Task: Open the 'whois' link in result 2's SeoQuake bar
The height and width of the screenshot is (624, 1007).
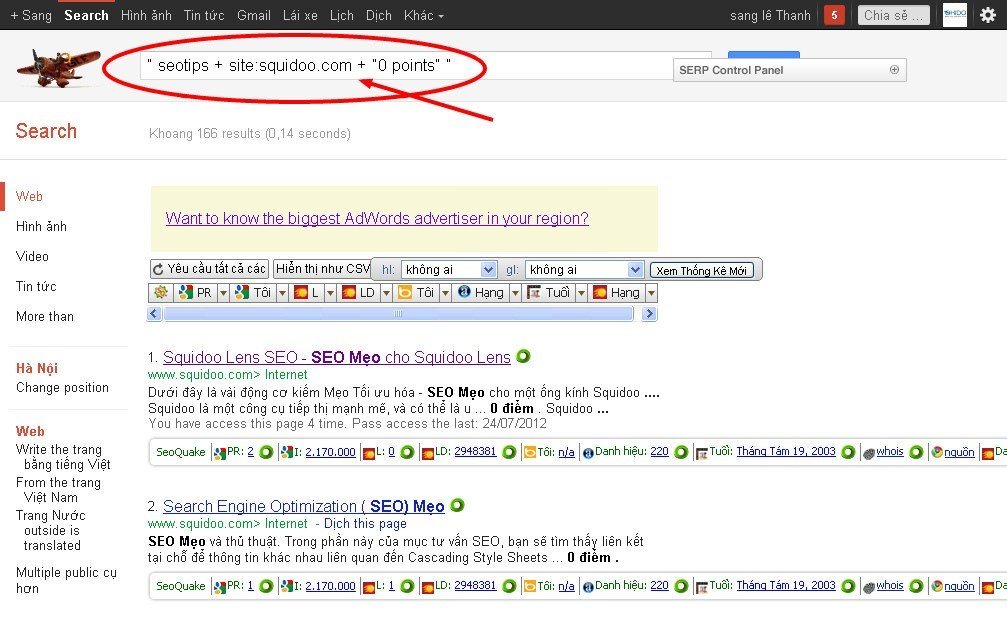Action: pyautogui.click(x=889, y=585)
